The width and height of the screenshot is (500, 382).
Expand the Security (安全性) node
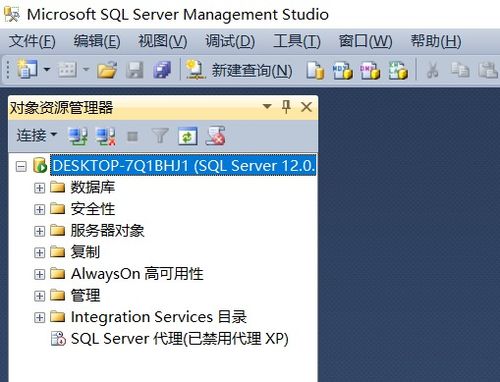pyautogui.click(x=39, y=209)
